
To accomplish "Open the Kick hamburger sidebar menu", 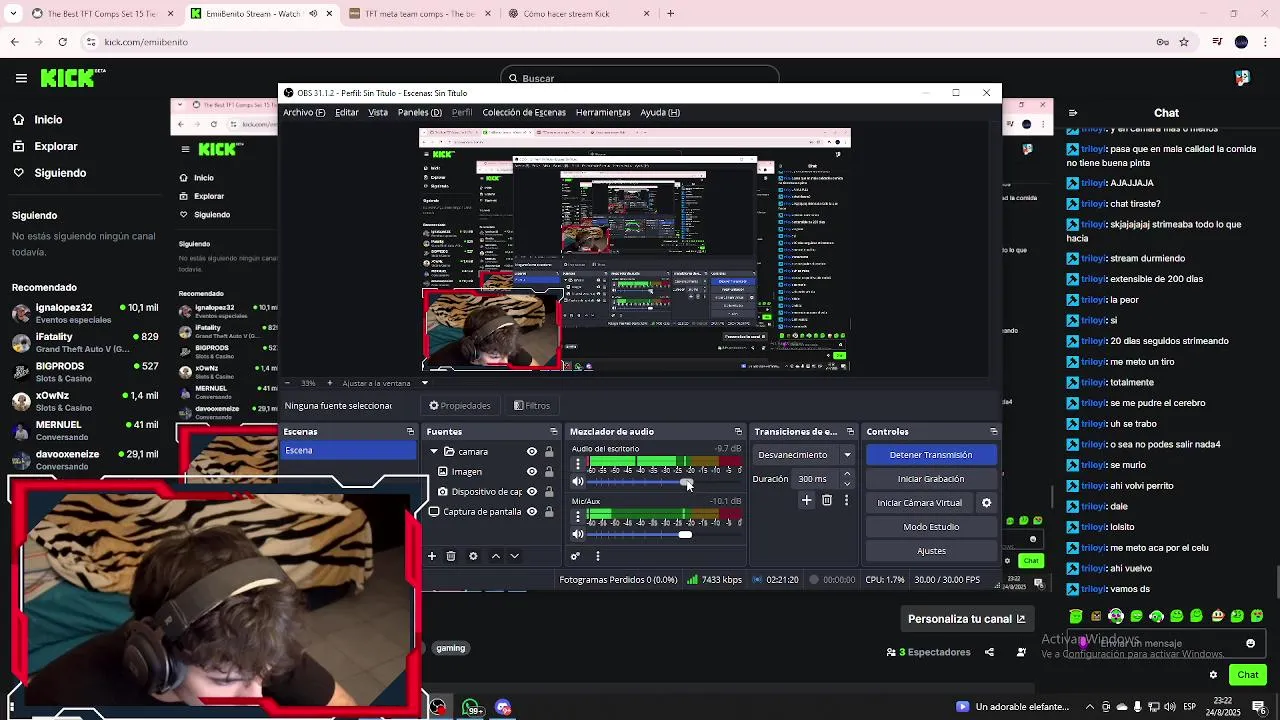I will (21, 78).
